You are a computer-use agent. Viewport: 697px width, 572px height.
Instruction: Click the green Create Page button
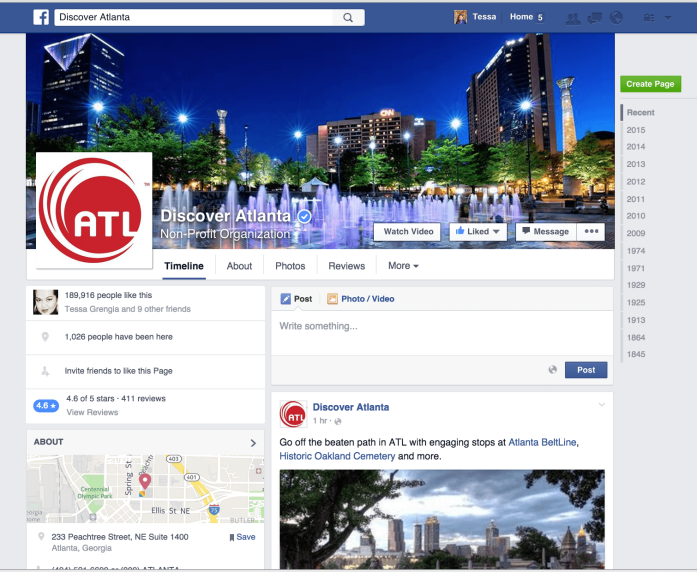650,84
